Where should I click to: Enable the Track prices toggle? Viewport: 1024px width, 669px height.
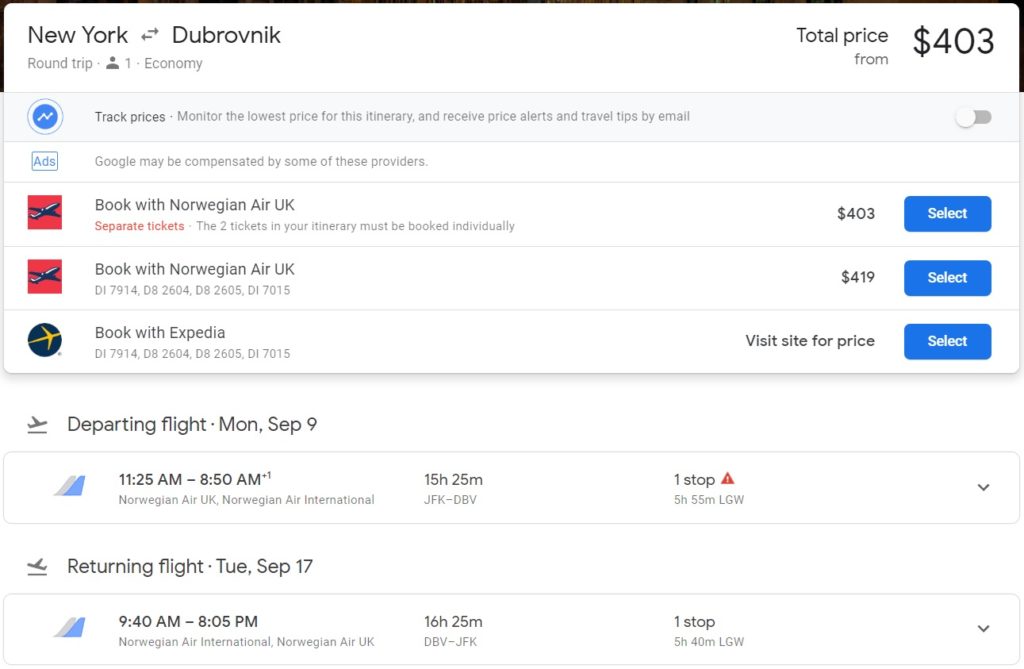[x=973, y=117]
